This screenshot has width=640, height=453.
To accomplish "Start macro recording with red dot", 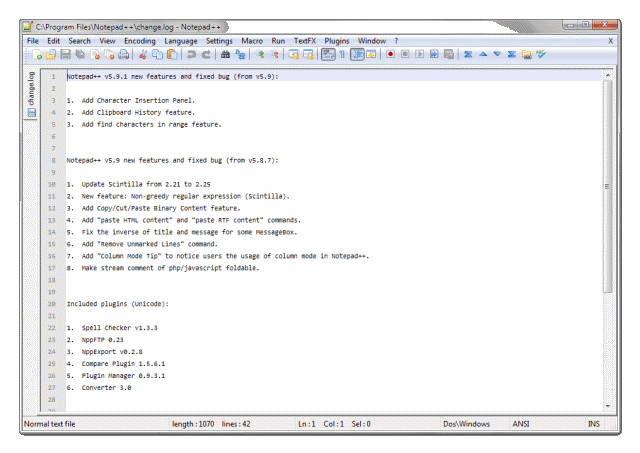I will [391, 54].
